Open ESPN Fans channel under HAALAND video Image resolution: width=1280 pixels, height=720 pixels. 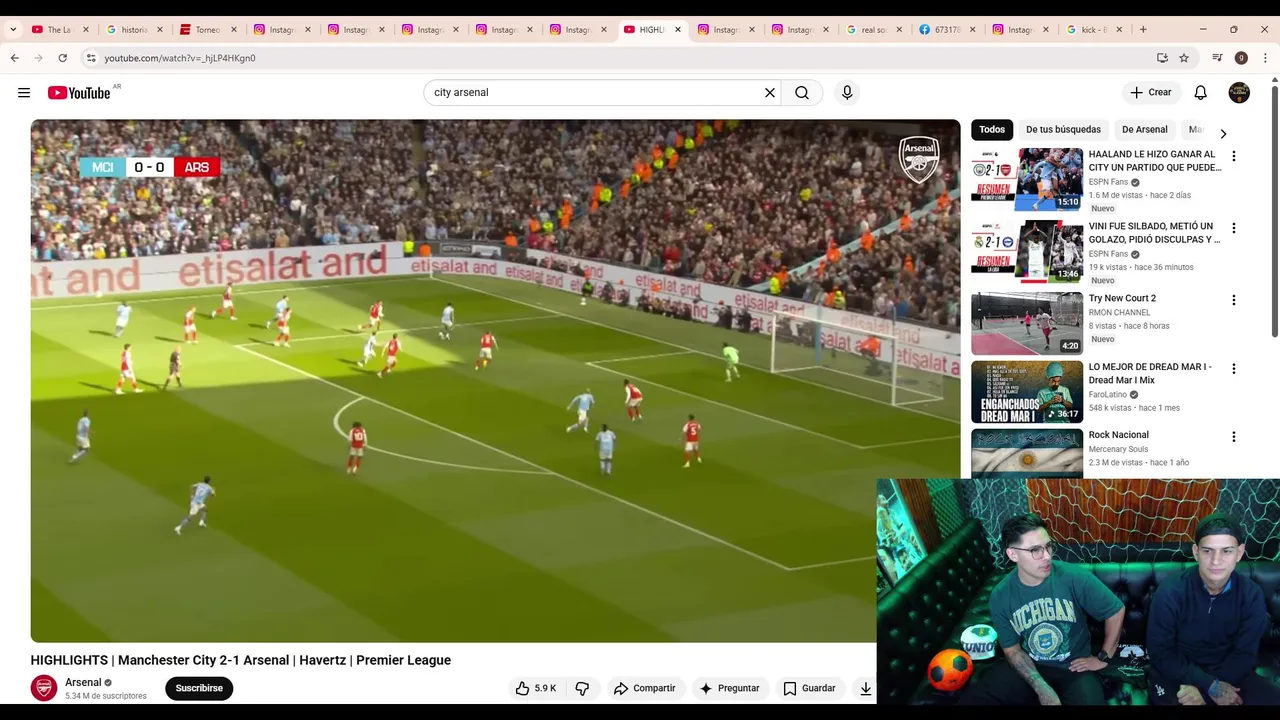click(x=1108, y=182)
